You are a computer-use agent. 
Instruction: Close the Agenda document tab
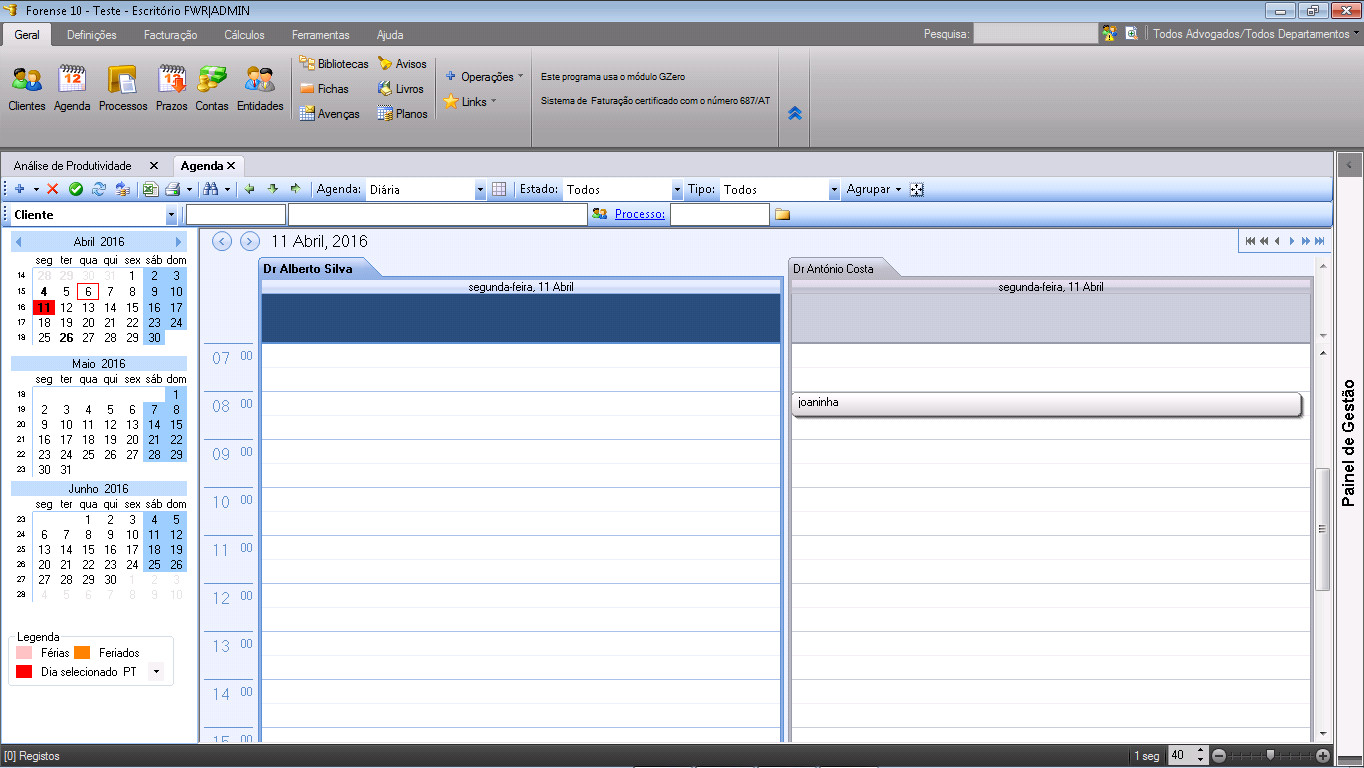(231, 166)
